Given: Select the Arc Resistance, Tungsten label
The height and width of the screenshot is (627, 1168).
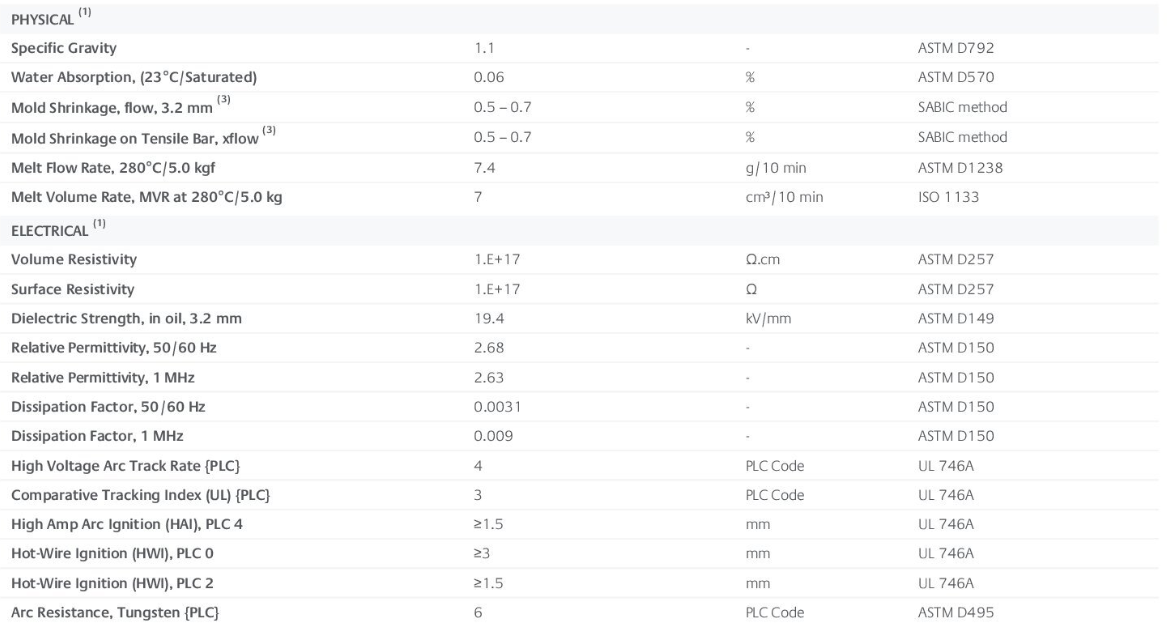Looking at the screenshot, I should tap(114, 612).
